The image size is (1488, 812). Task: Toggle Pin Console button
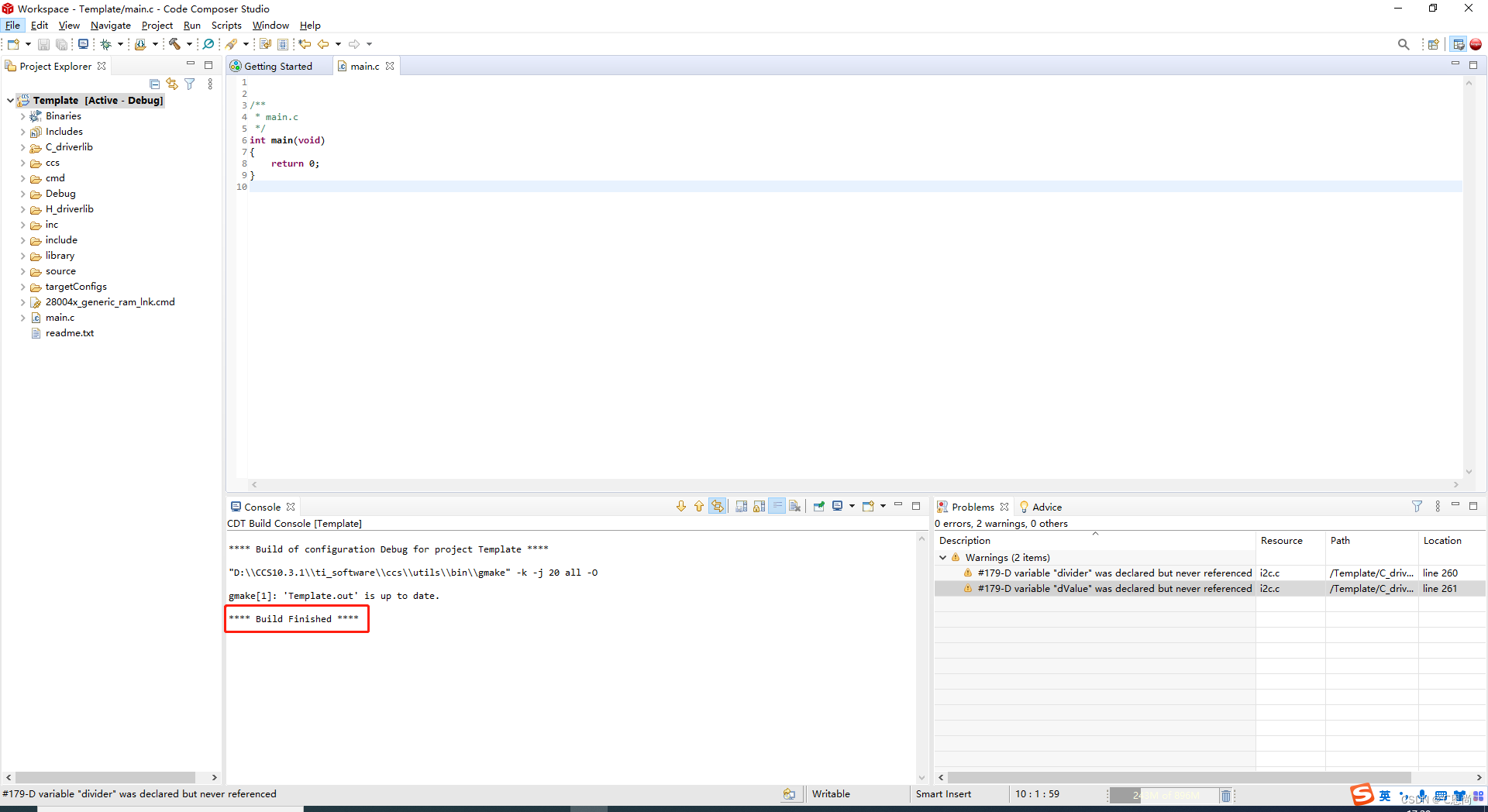point(818,506)
